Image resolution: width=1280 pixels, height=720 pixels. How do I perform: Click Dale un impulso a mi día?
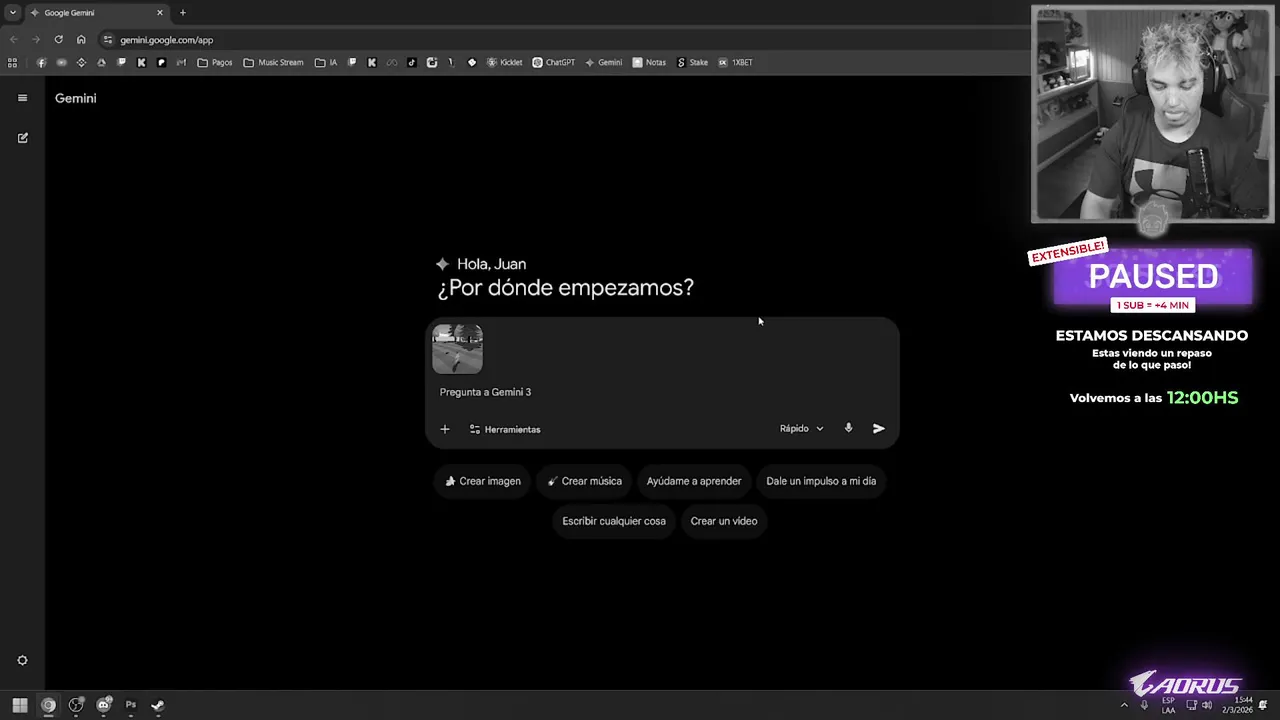coord(821,481)
